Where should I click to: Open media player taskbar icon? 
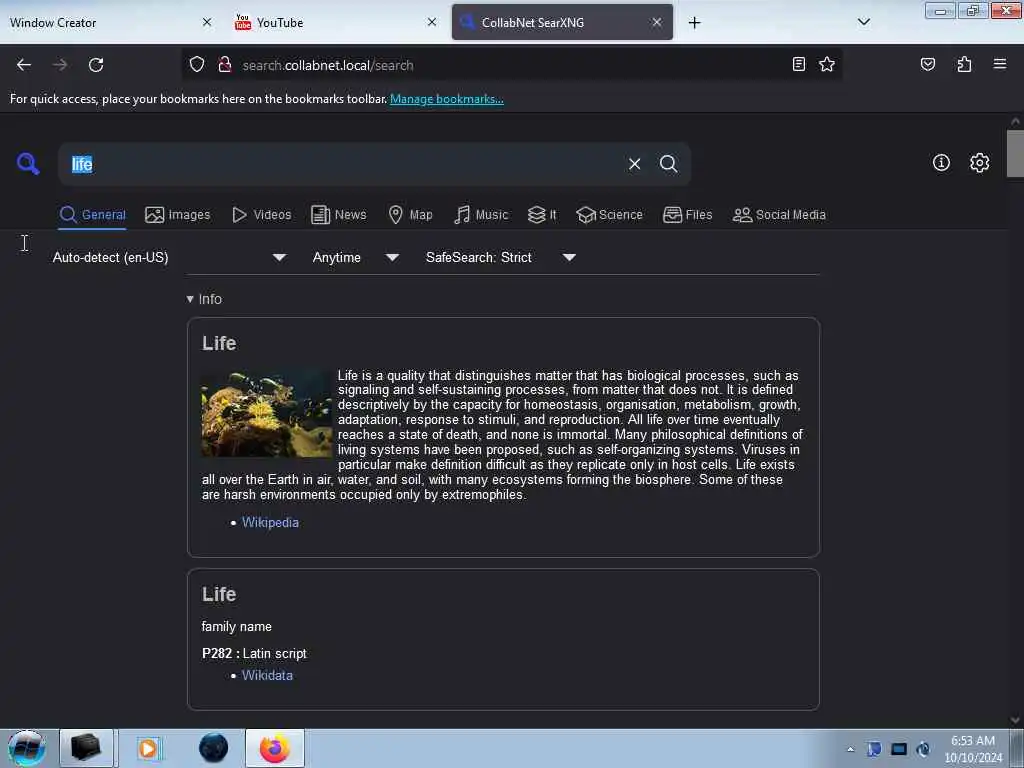150,748
